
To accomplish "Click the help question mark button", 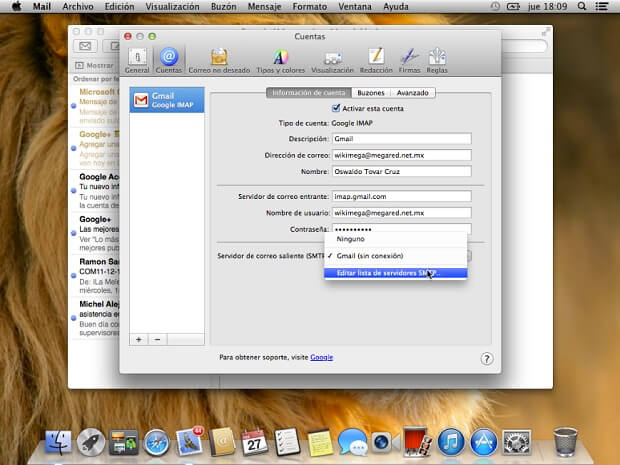I will 487,359.
